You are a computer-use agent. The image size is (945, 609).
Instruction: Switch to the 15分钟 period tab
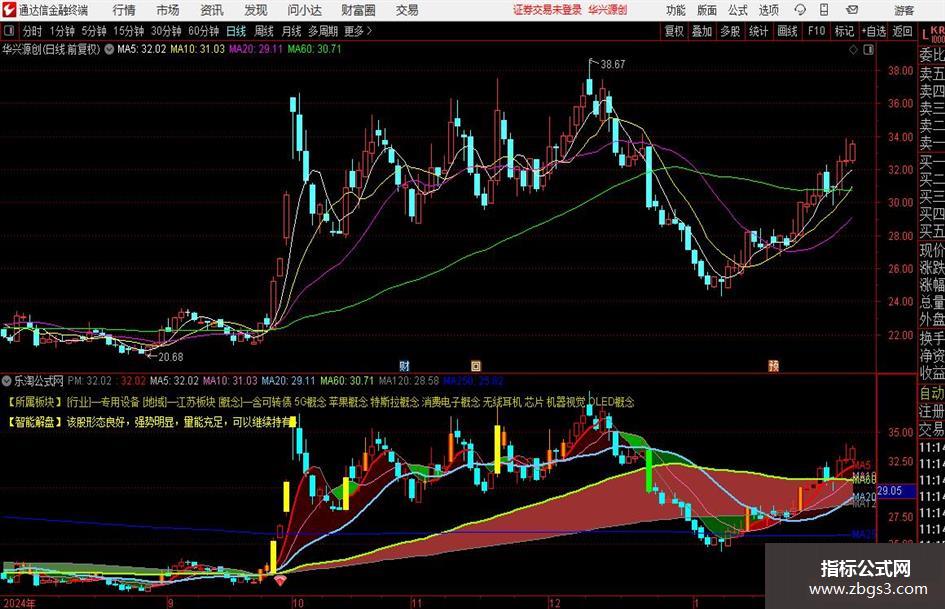pos(128,31)
